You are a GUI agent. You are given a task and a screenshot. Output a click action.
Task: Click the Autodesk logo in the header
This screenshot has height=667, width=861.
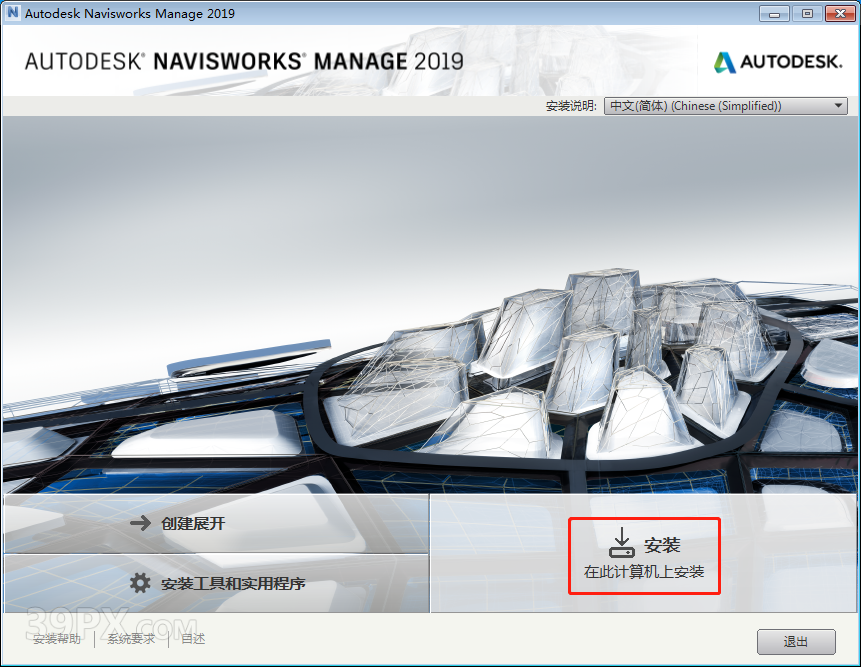click(777, 62)
